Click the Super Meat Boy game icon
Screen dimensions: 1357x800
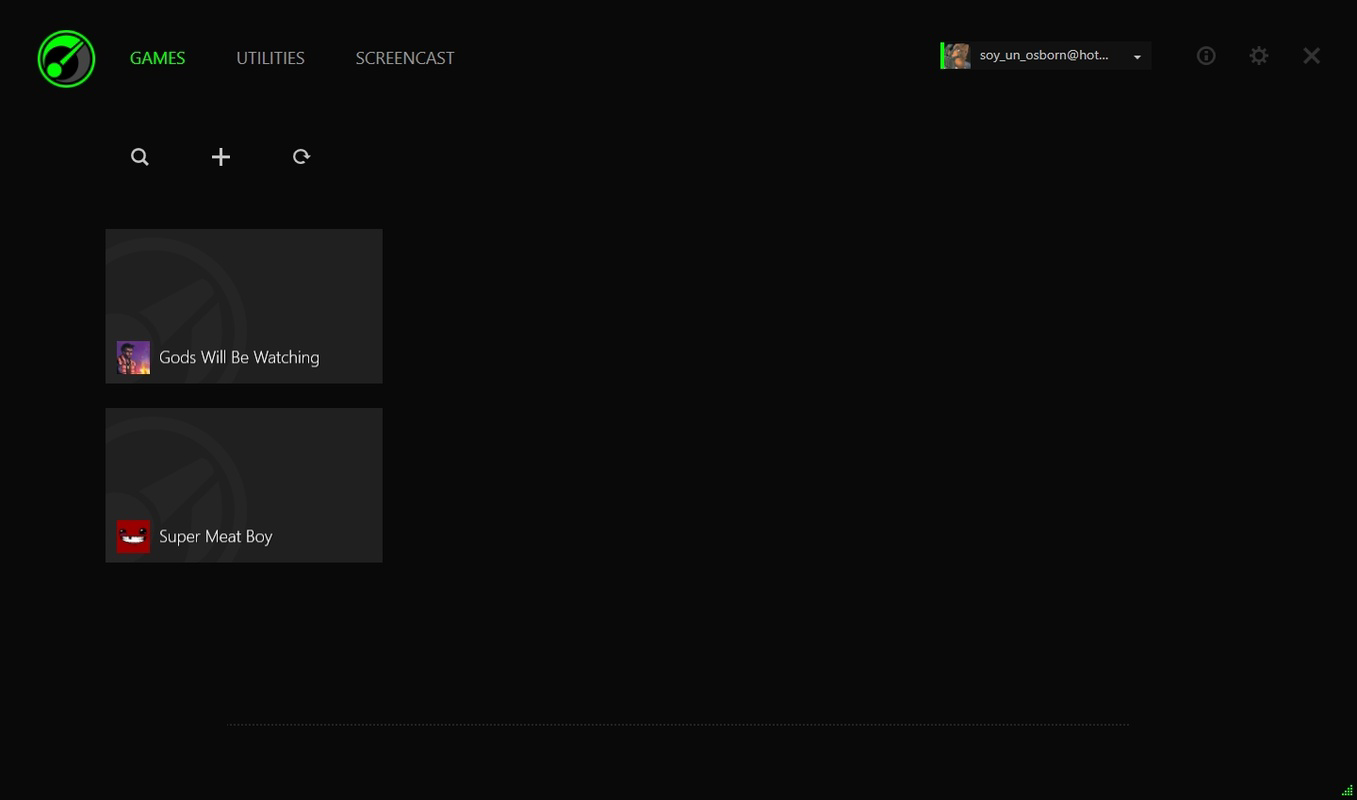click(133, 536)
